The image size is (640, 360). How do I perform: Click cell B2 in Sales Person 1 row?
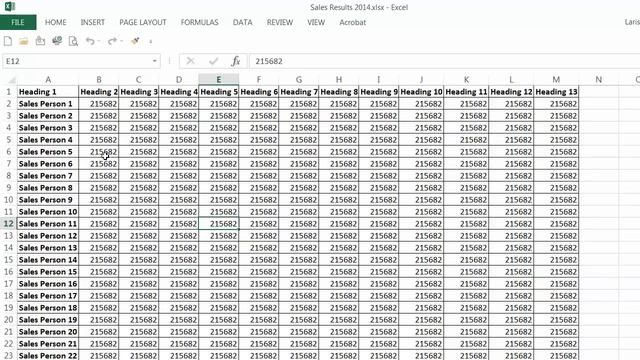(99, 104)
